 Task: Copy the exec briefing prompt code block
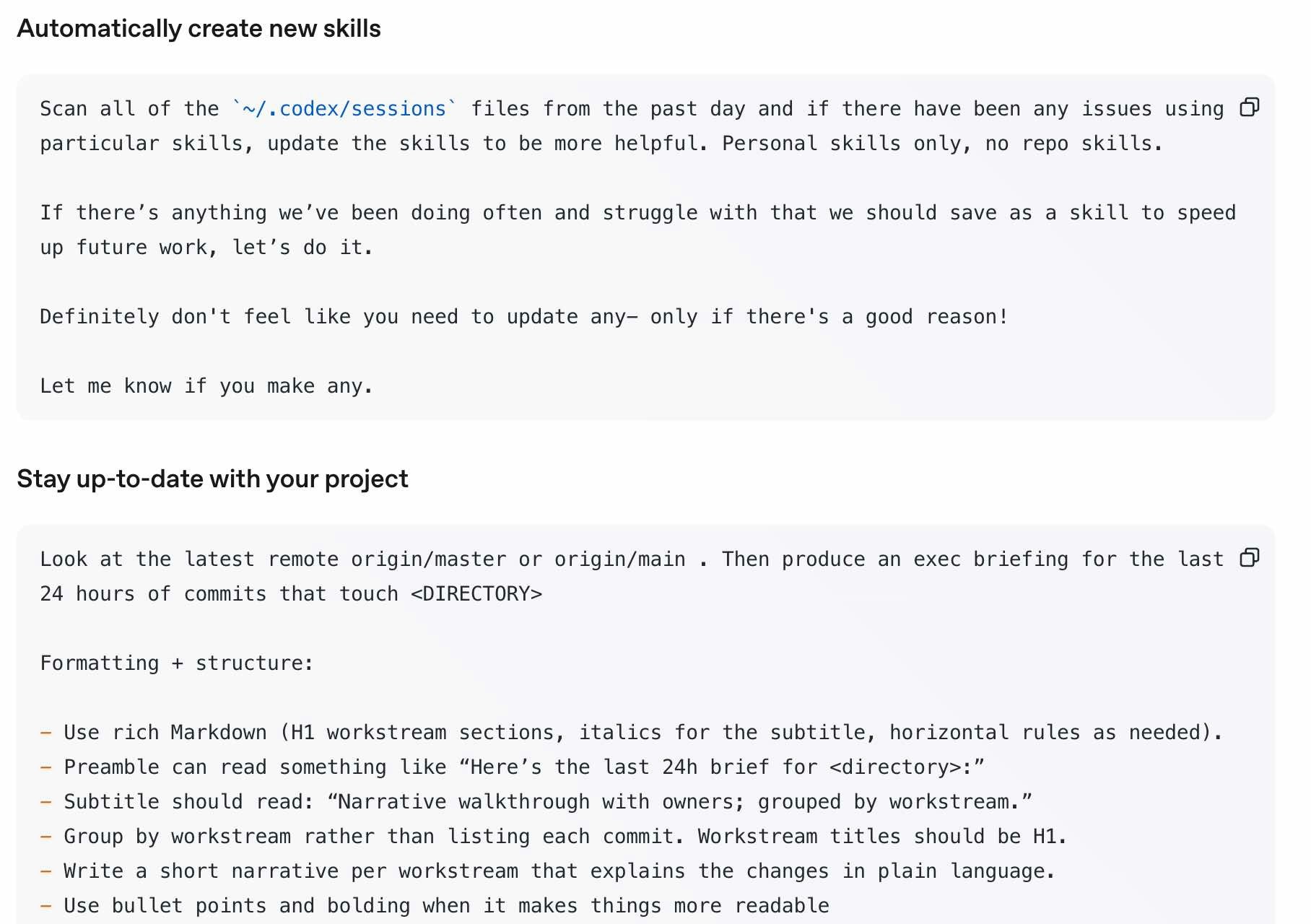[x=1249, y=558]
